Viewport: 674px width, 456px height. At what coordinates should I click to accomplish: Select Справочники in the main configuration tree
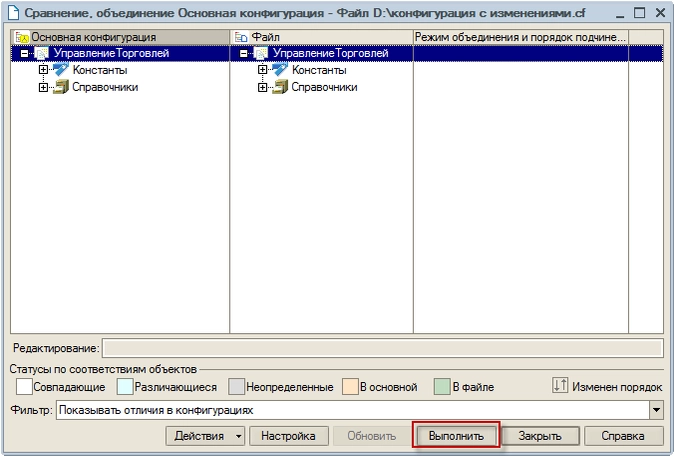click(x=105, y=87)
